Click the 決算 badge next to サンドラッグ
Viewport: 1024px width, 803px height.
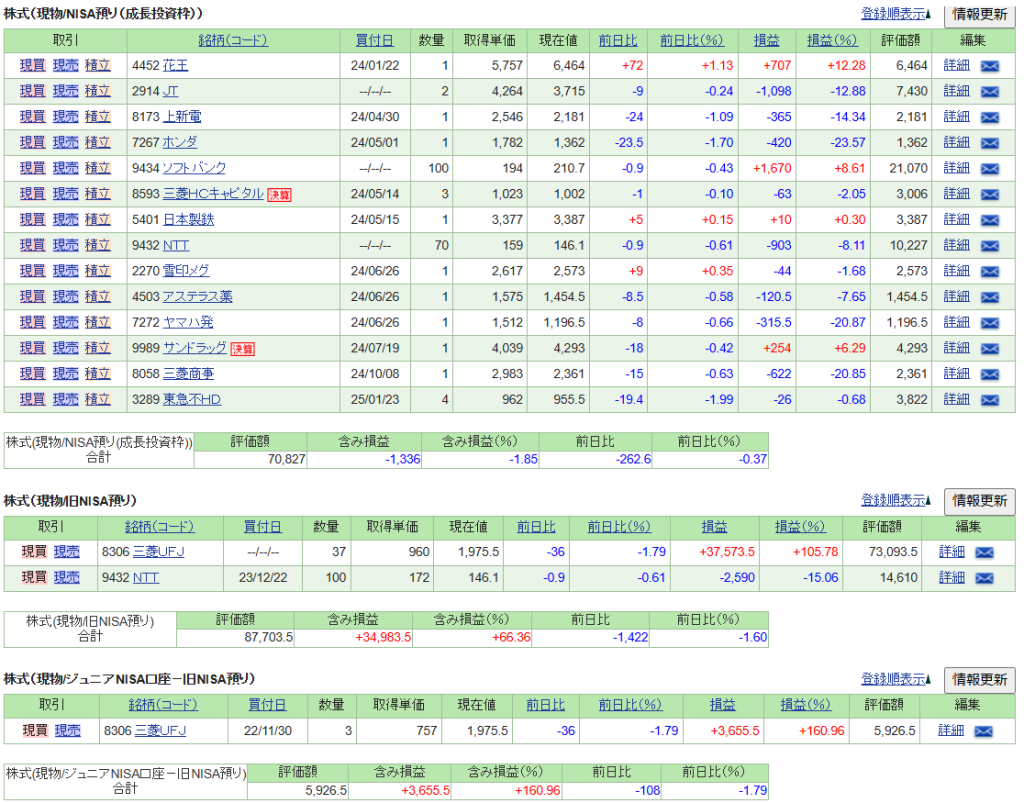point(243,348)
